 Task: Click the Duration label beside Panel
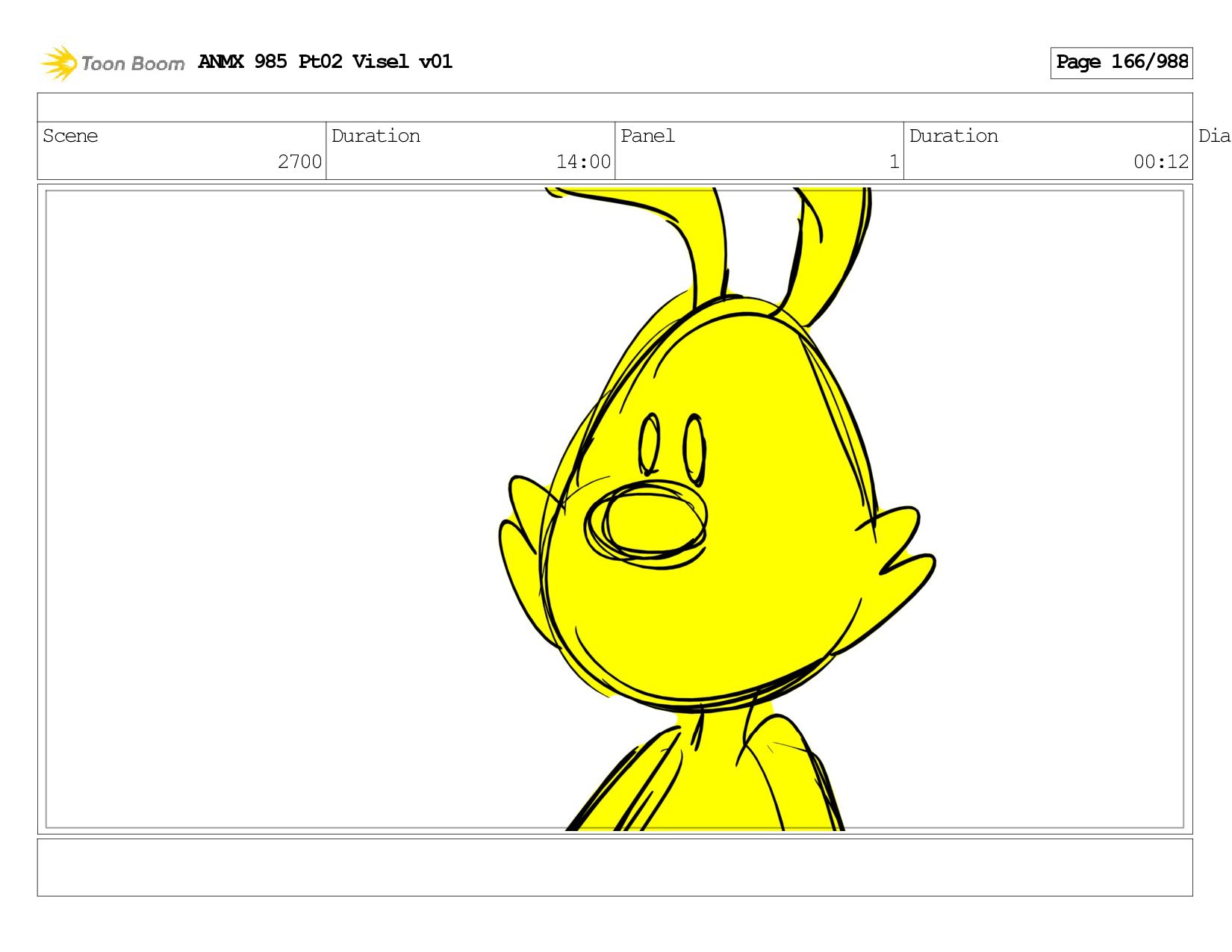953,136
